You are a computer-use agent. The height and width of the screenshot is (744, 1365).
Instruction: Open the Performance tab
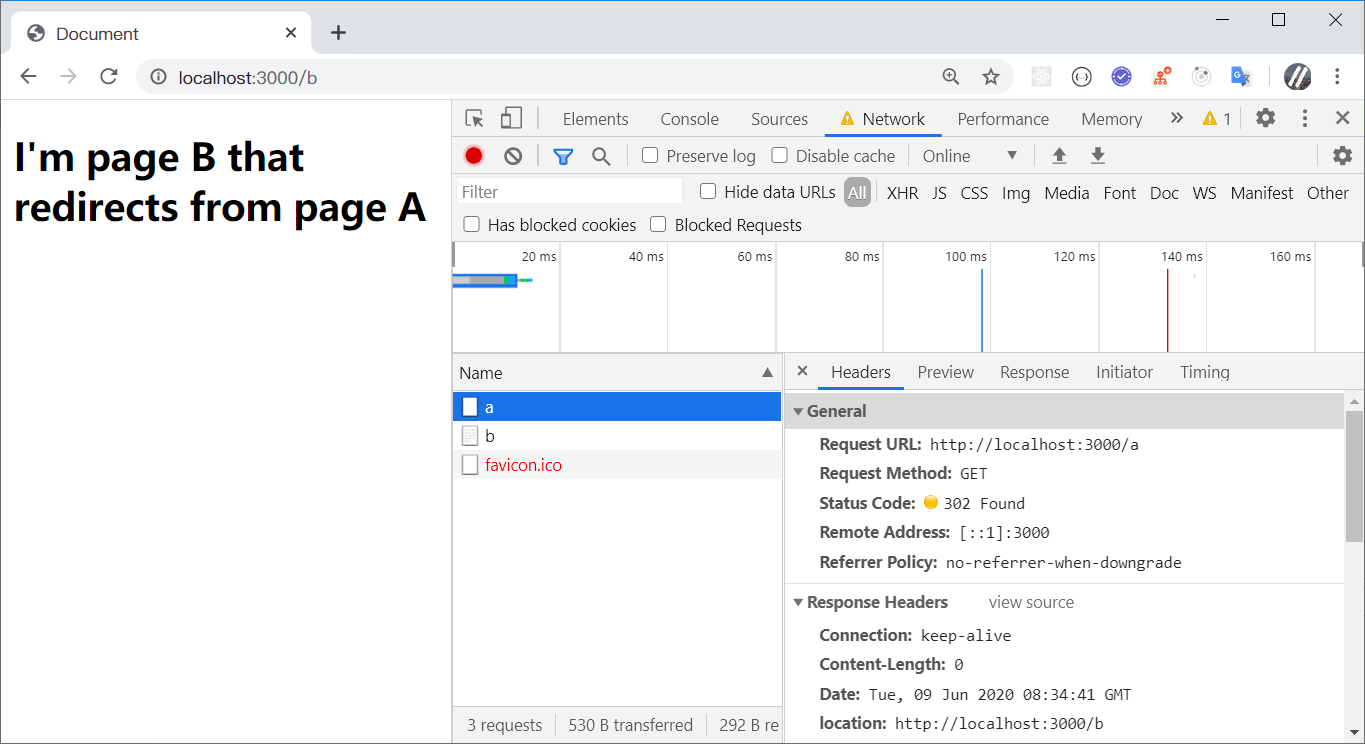[x=1003, y=119]
